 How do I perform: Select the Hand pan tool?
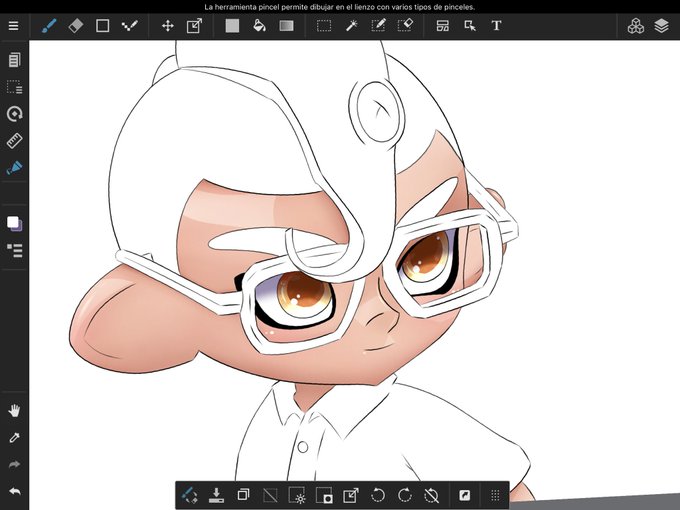[14, 411]
